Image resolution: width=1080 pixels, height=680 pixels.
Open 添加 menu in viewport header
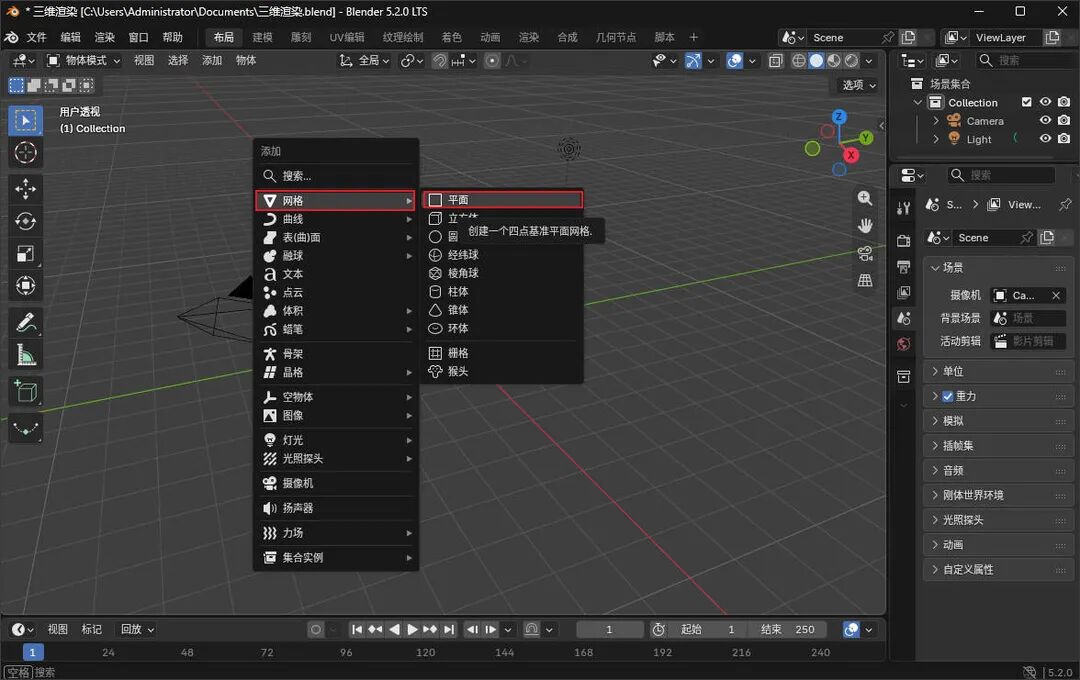(x=211, y=61)
